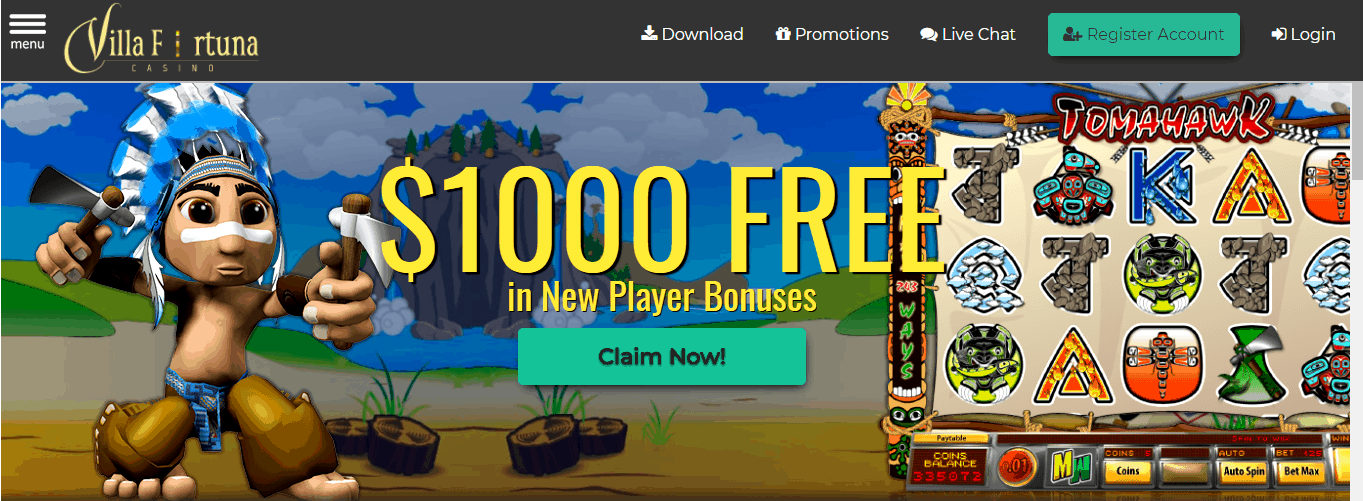Screen dimensions: 1363x501
Task: Click the download arrow icon
Action: [649, 33]
